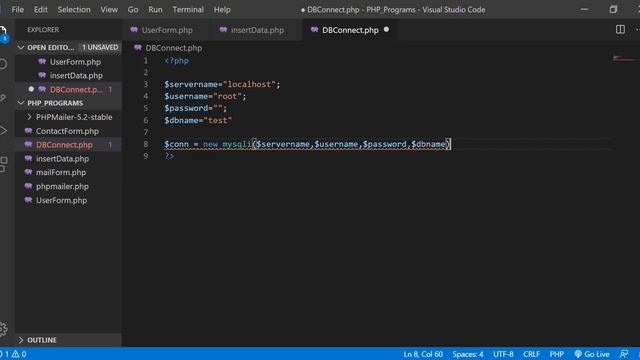Open the errors and warnings status indicator
Screen dimensions: 640x360
(13, 354)
